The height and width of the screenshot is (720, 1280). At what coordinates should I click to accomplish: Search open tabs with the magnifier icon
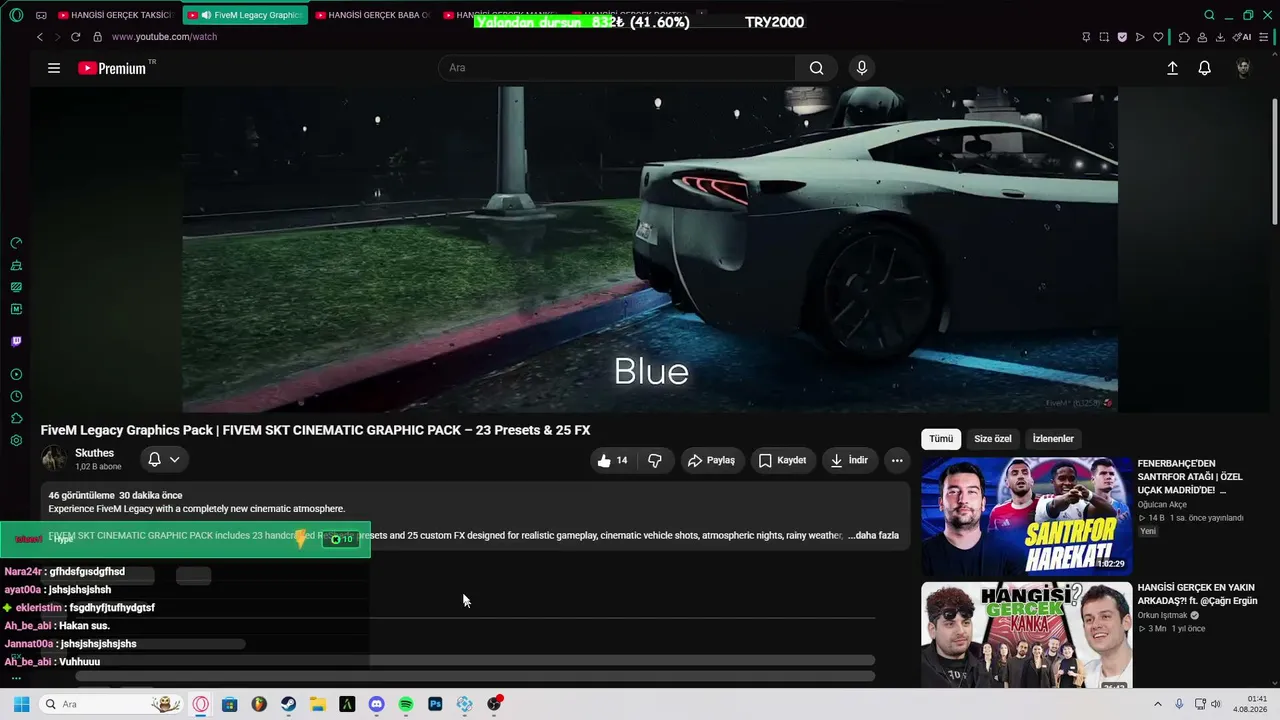pos(1209,15)
